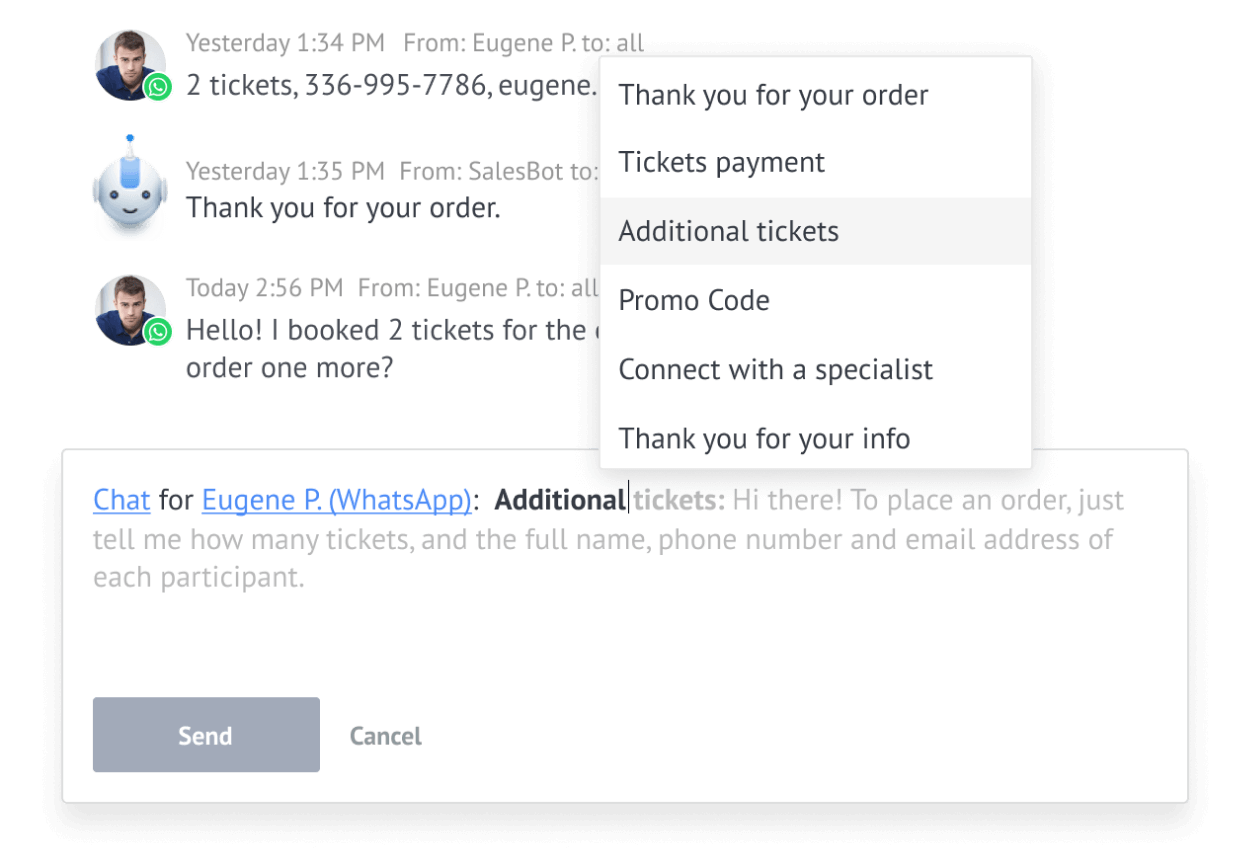
Task: Click the WhatsApp badge on the first Eugene message
Action: tap(158, 87)
